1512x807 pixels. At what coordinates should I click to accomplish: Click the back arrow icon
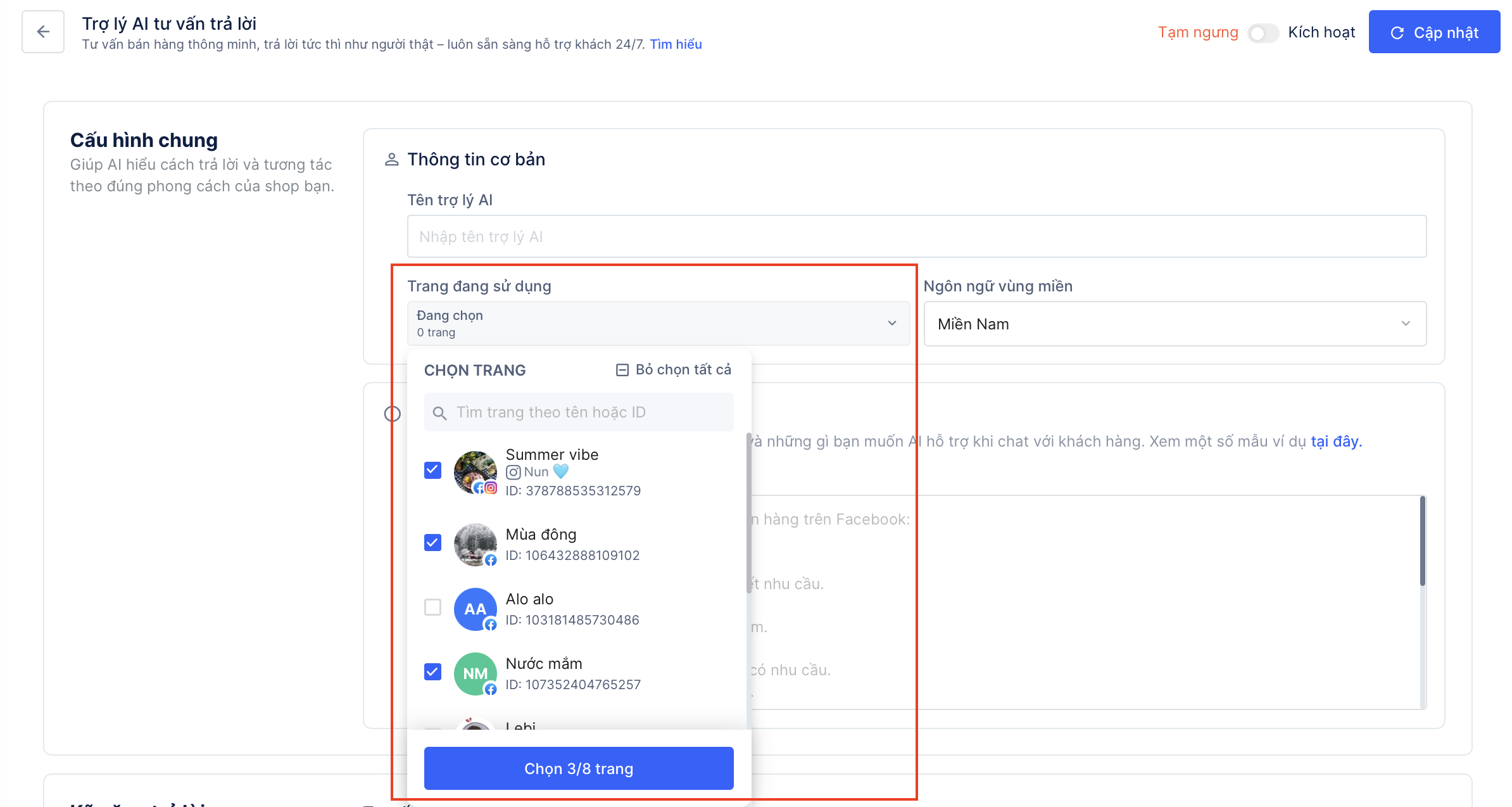coord(43,32)
